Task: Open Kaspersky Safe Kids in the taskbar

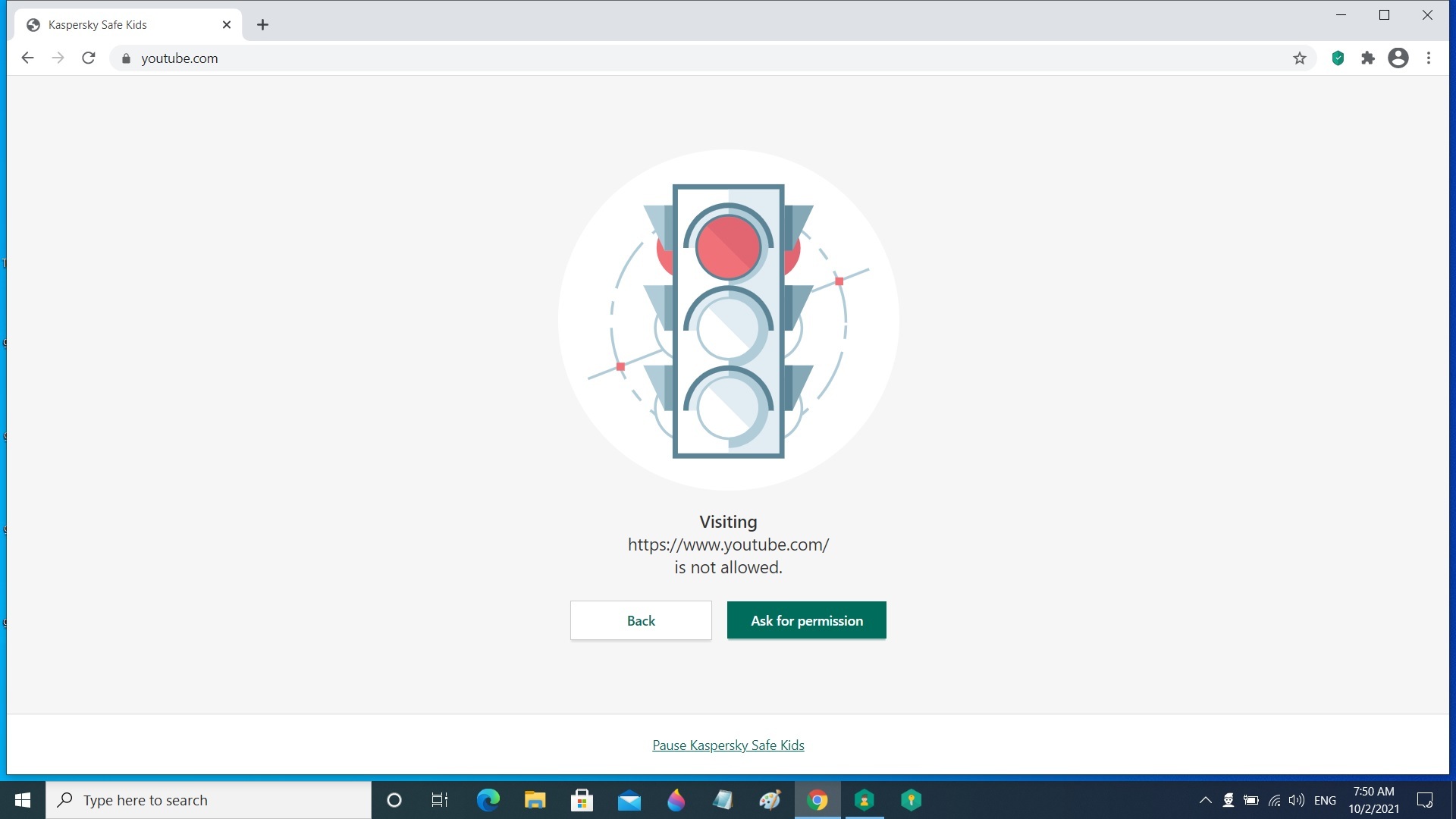Action: (864, 800)
